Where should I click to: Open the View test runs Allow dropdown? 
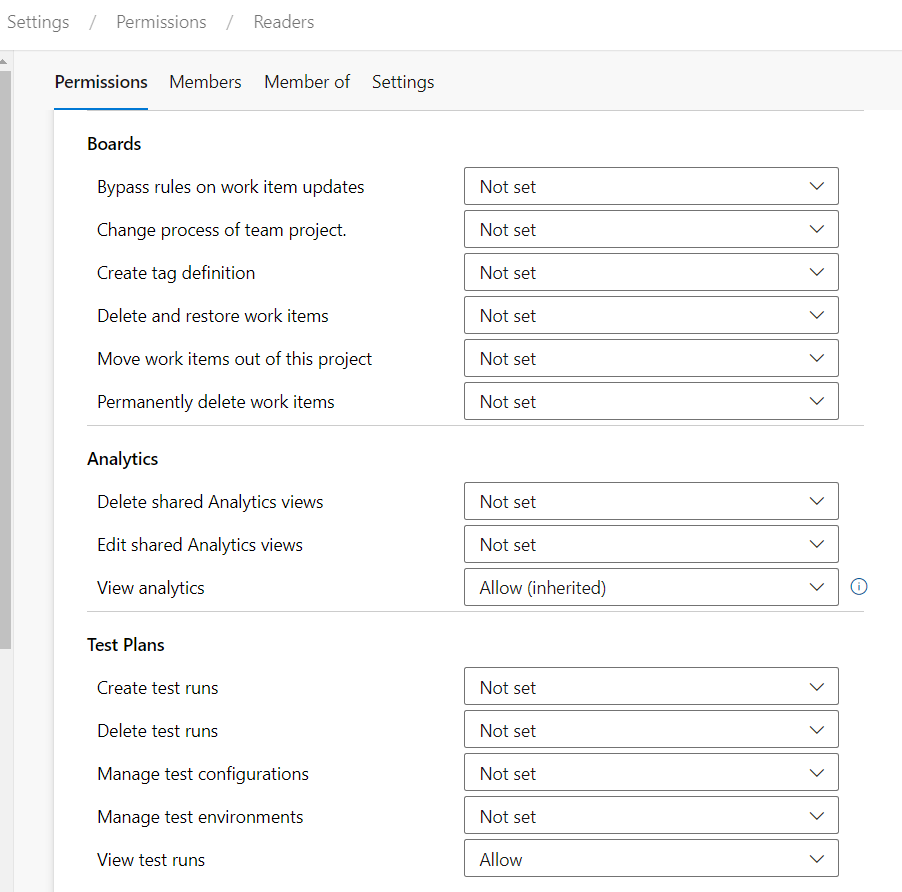click(x=651, y=860)
